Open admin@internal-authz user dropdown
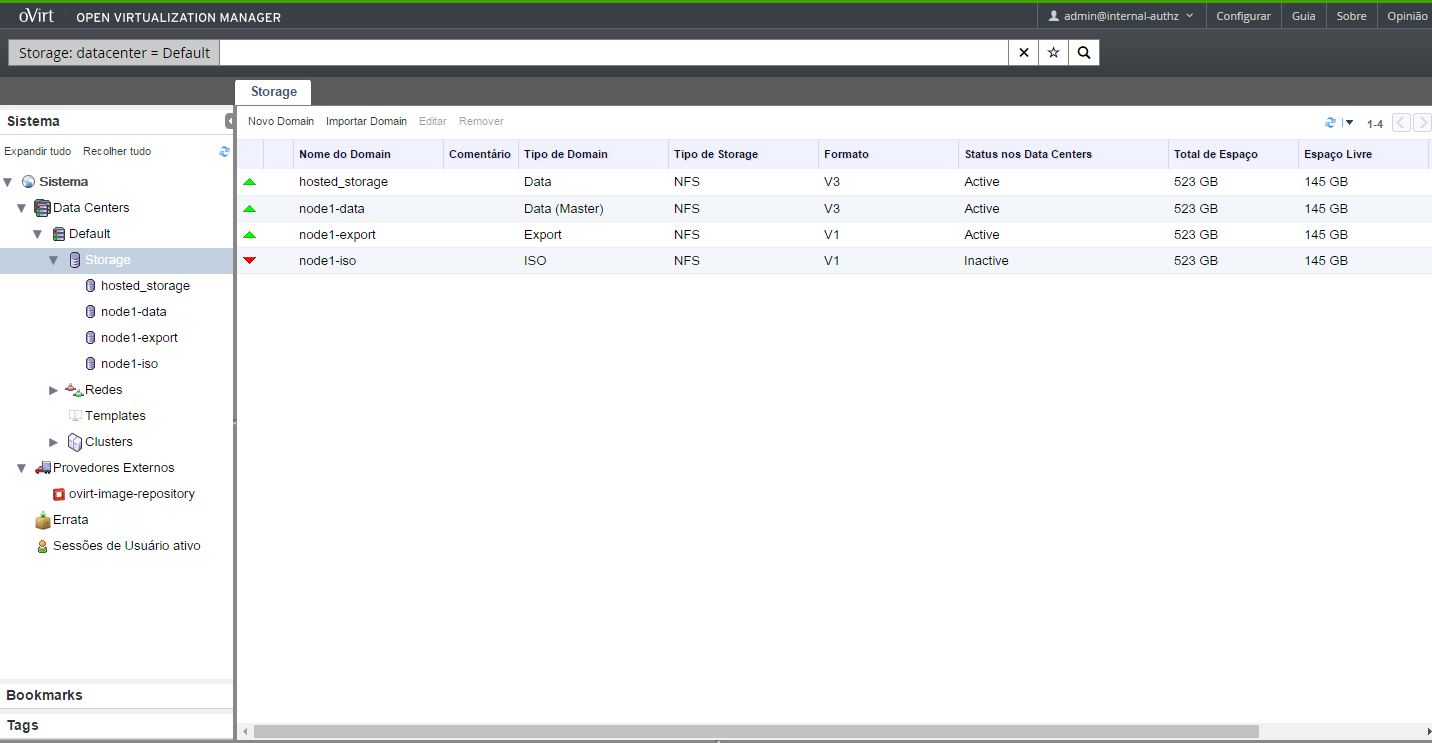Screen dimensions: 1432x743 [1121, 16]
